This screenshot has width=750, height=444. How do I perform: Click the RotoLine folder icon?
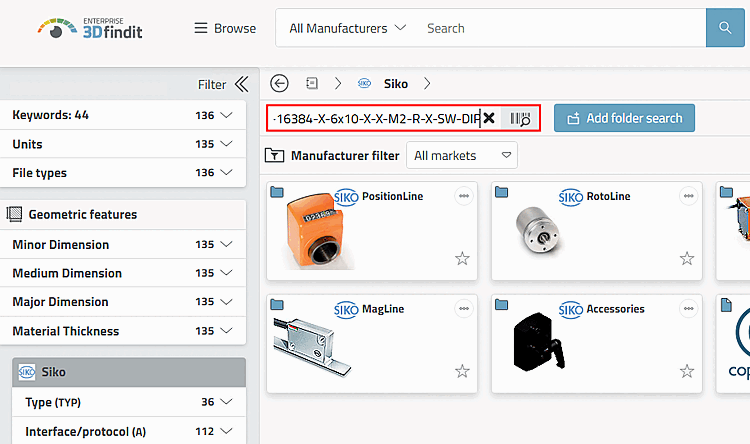click(x=501, y=192)
